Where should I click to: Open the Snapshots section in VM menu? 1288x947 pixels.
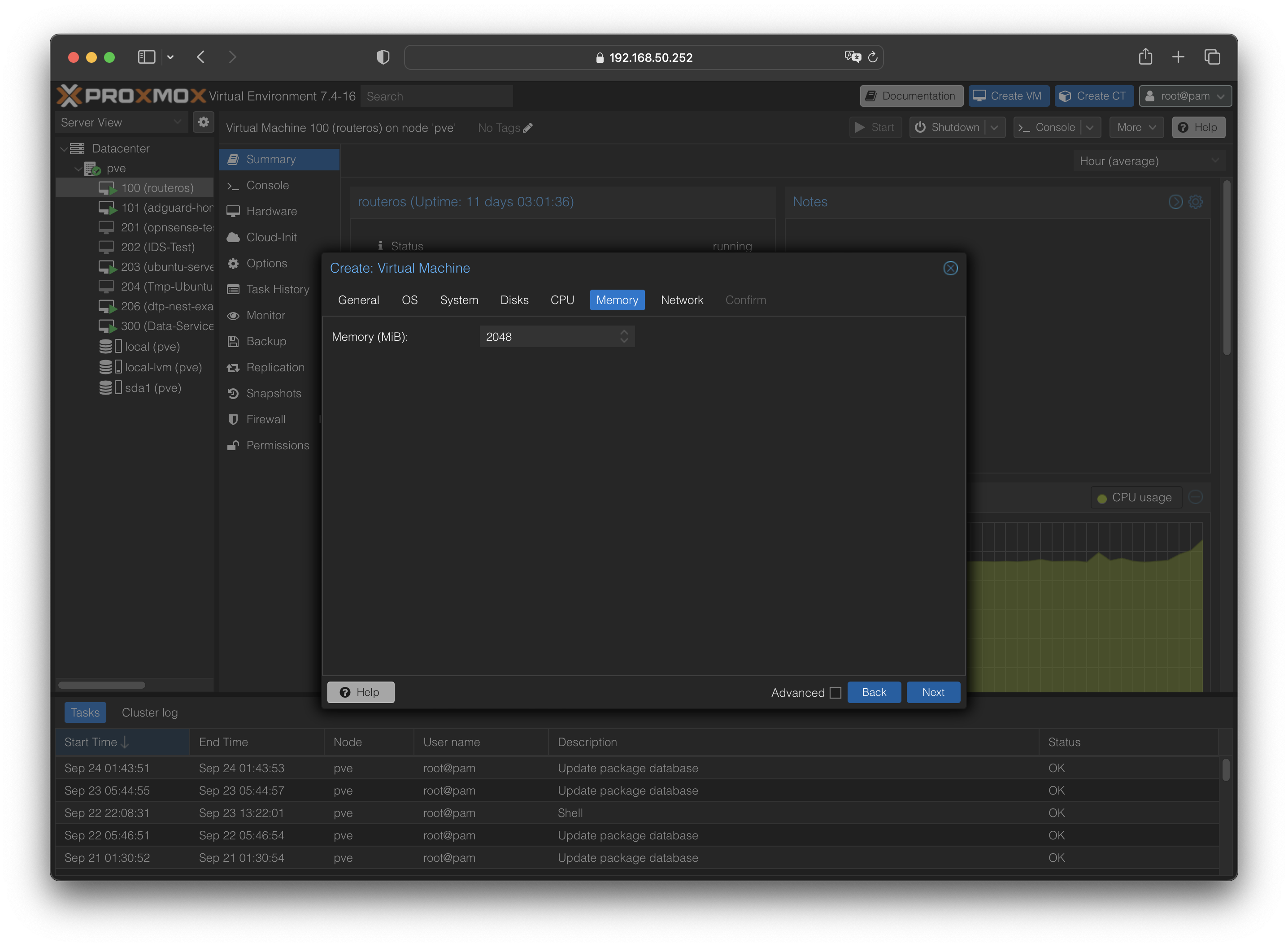pyautogui.click(x=273, y=393)
